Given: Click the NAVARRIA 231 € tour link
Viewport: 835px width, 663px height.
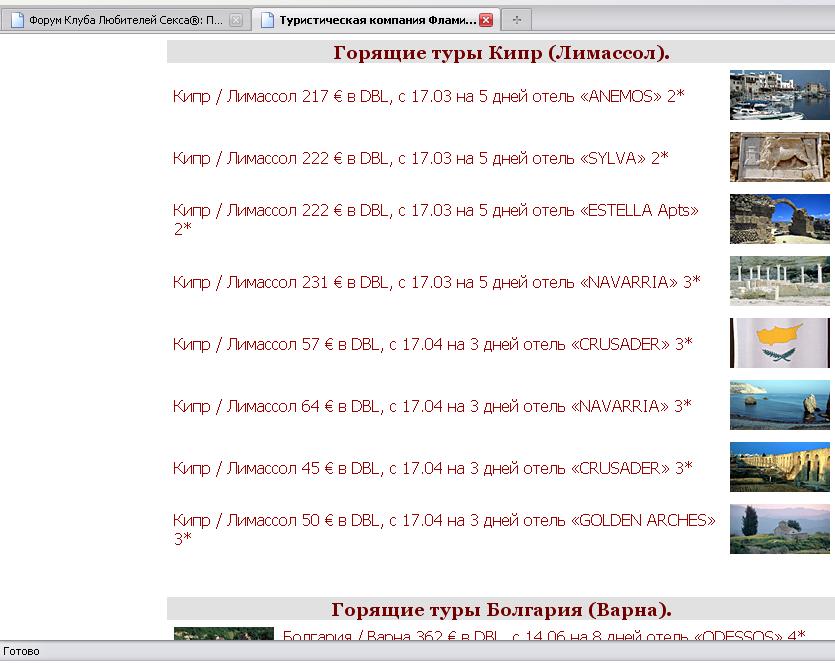Looking at the screenshot, I should 436,282.
